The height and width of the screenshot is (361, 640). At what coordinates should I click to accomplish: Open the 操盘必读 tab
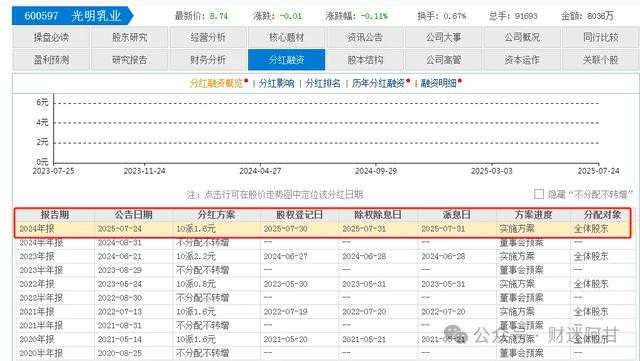click(x=51, y=38)
